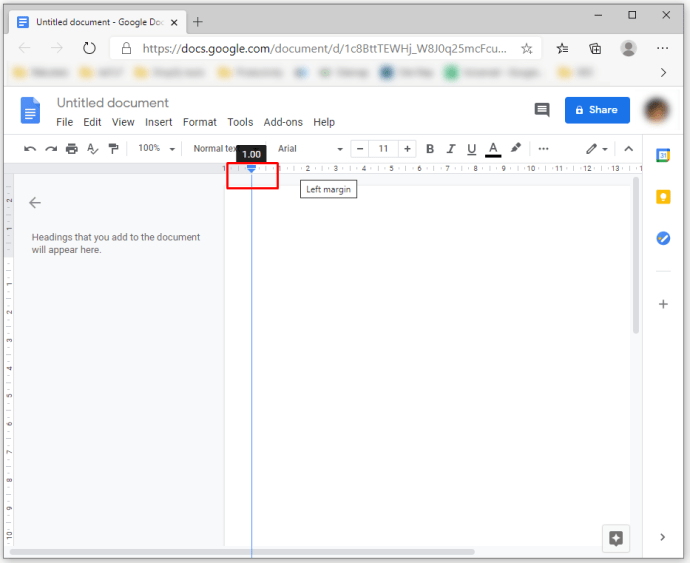Click the font size field showing 11
The height and width of the screenshot is (563, 690).
click(x=383, y=149)
